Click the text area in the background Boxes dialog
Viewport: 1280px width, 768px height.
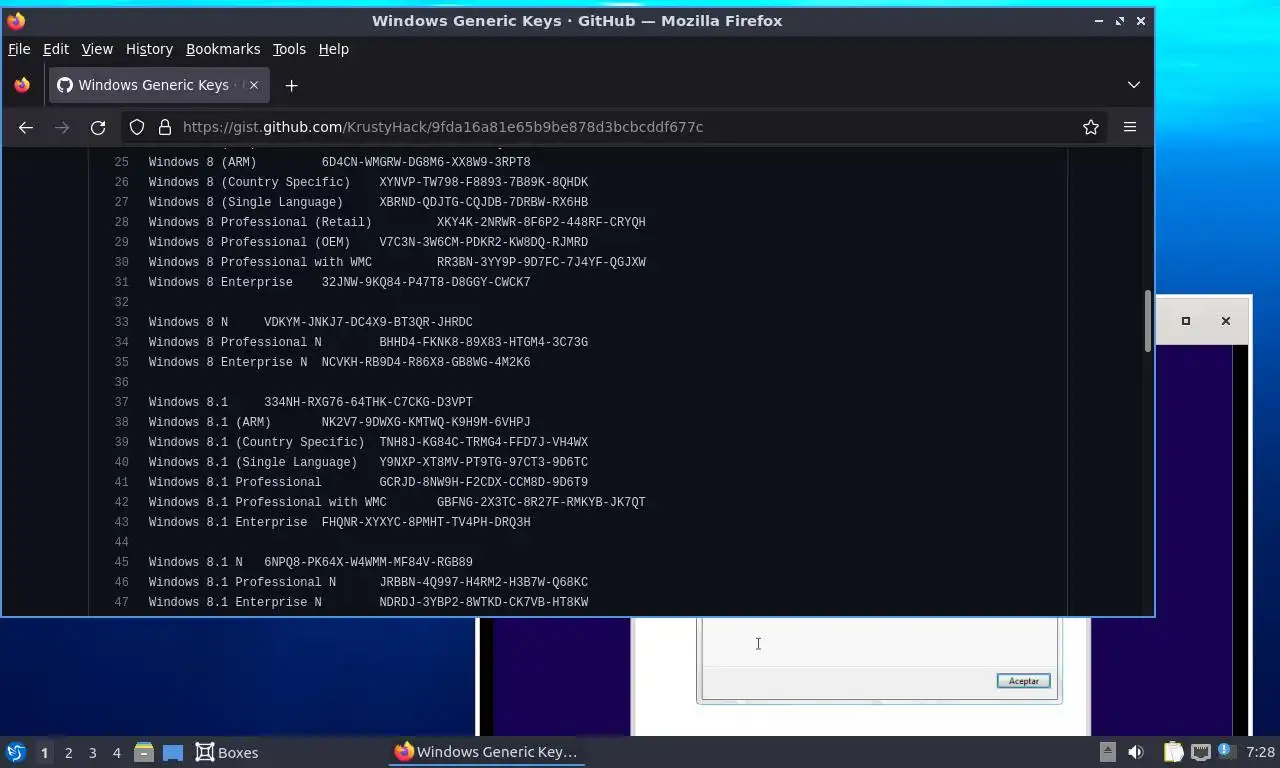[x=879, y=642]
